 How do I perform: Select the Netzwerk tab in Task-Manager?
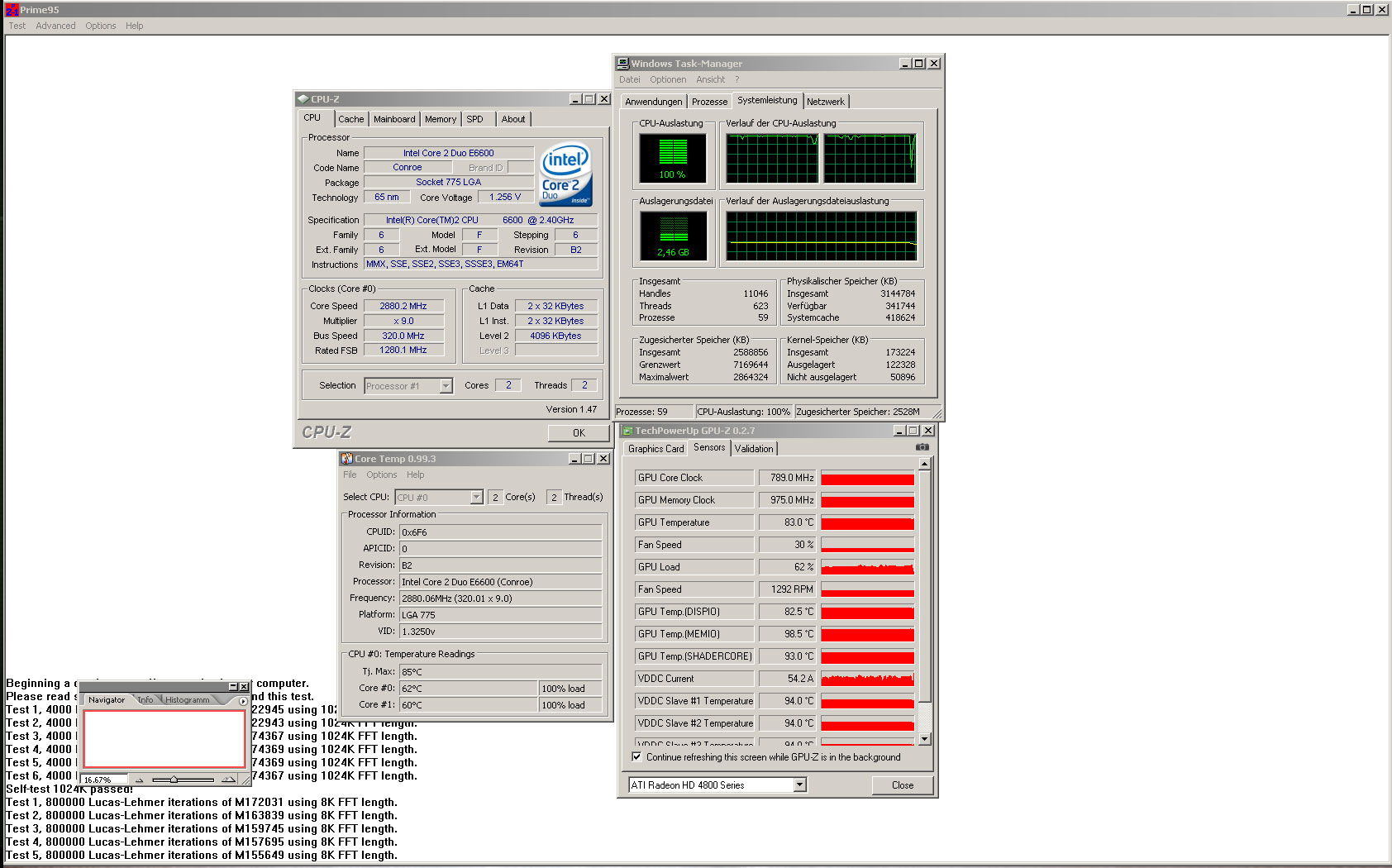pyautogui.click(x=826, y=102)
